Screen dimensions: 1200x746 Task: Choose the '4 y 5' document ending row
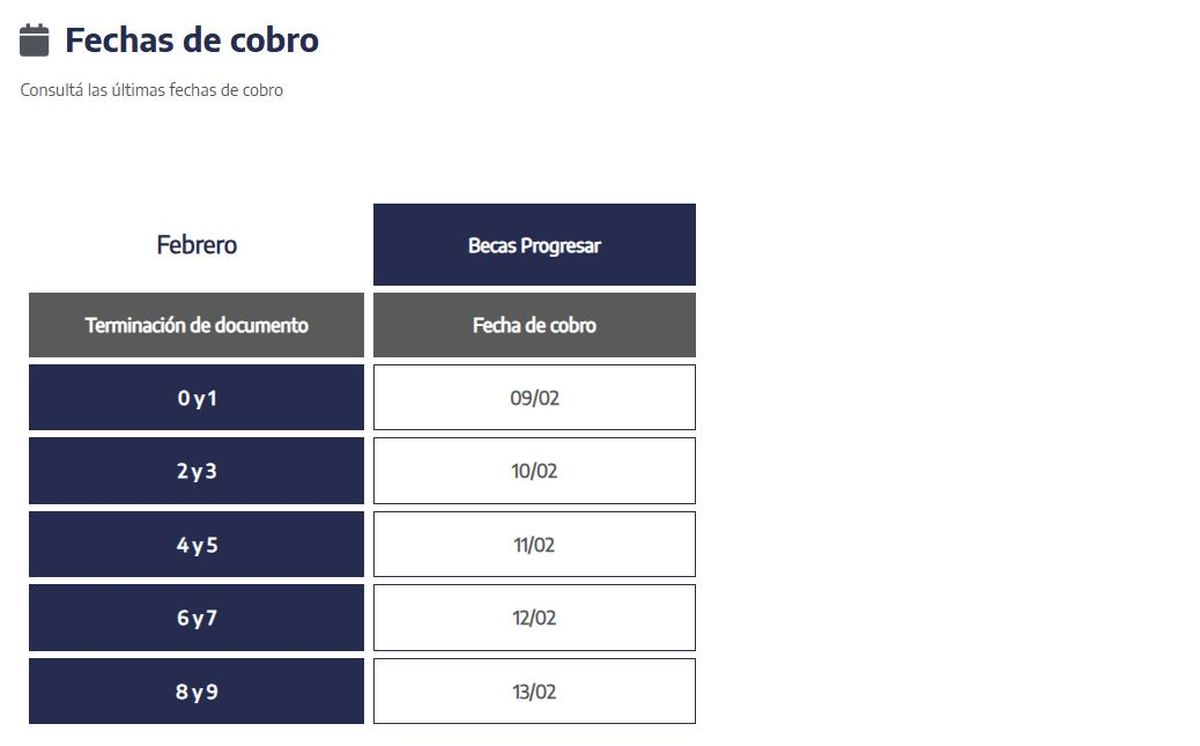(x=197, y=545)
